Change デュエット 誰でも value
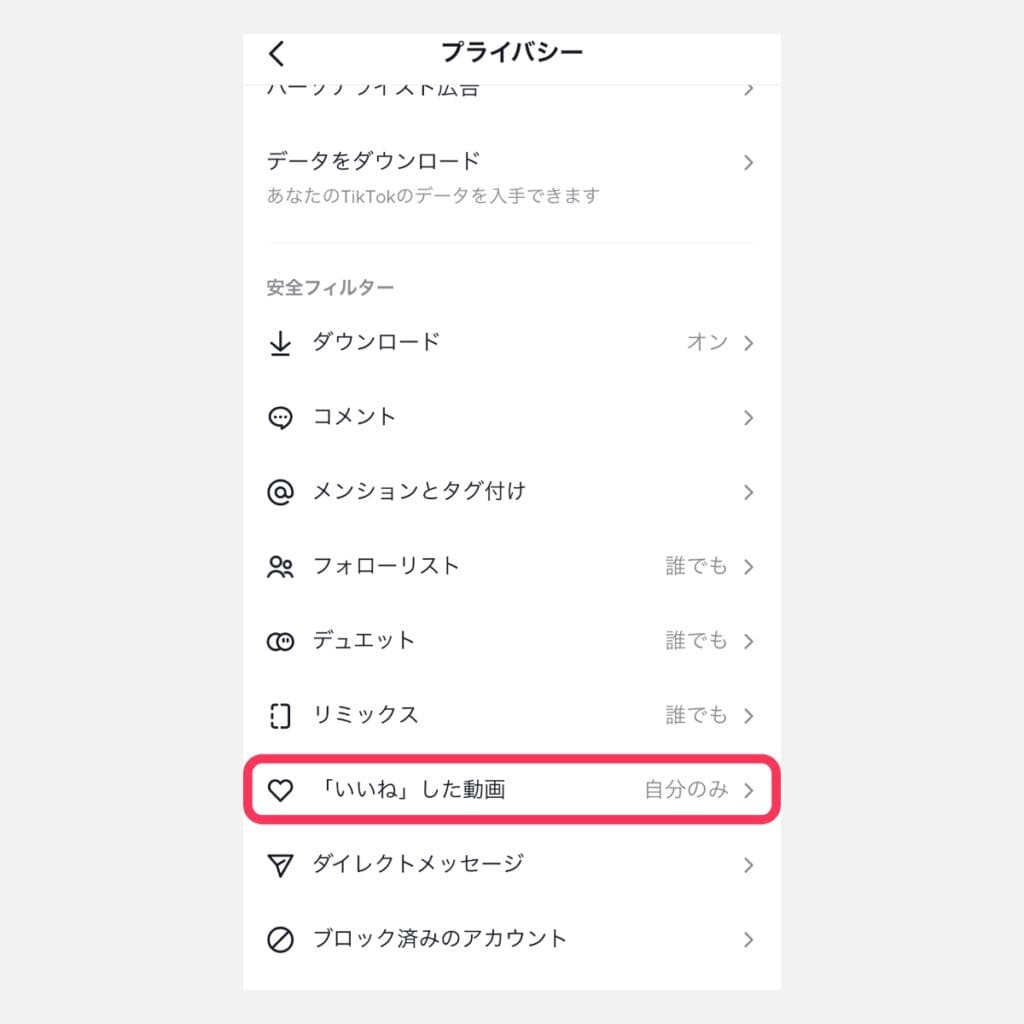 696,640
